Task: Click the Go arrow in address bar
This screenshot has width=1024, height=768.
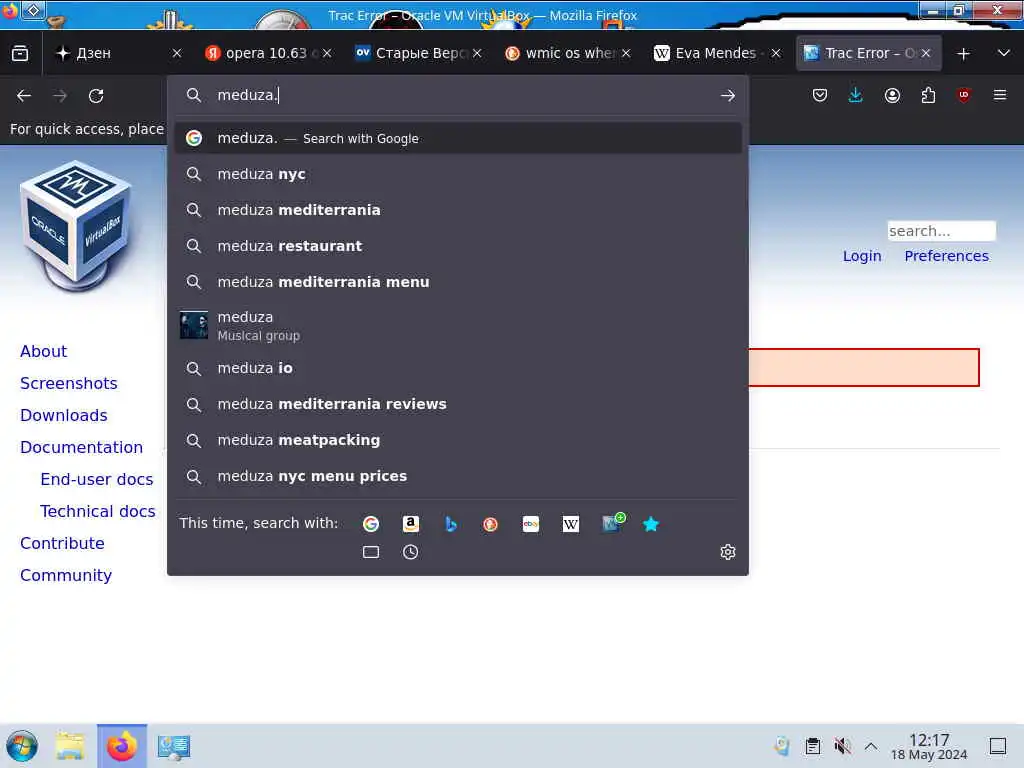Action: point(728,95)
